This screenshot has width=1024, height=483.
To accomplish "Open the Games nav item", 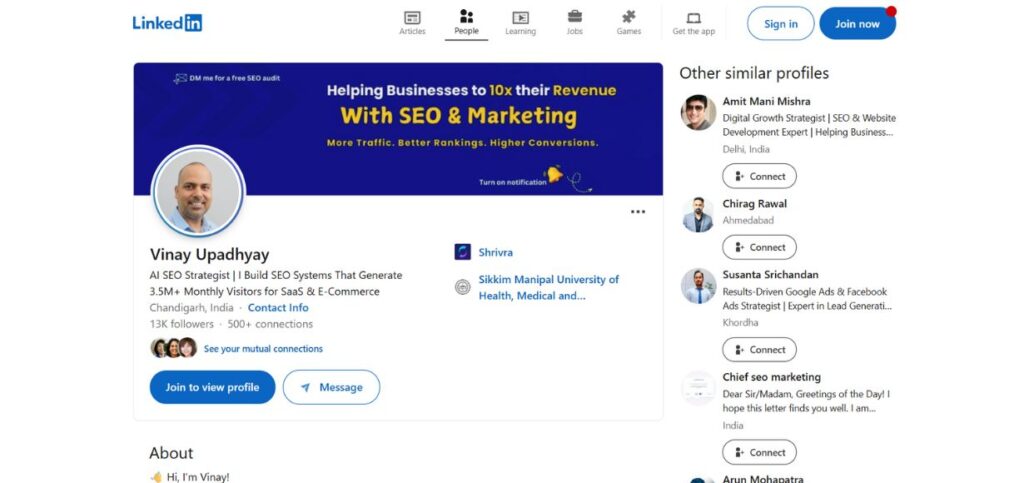I will pos(628,23).
